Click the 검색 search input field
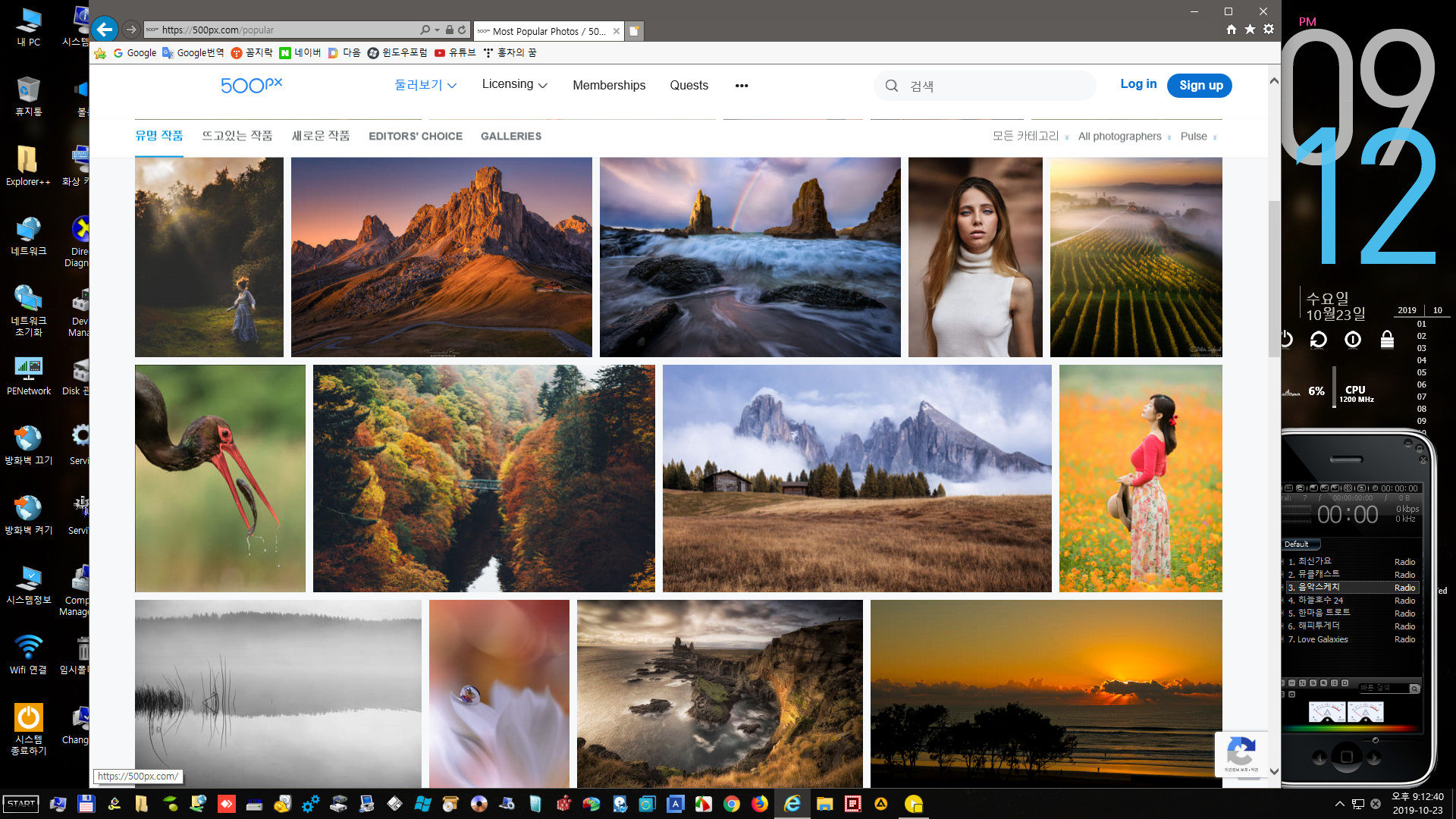Screen dimensions: 1456x819 tap(985, 86)
